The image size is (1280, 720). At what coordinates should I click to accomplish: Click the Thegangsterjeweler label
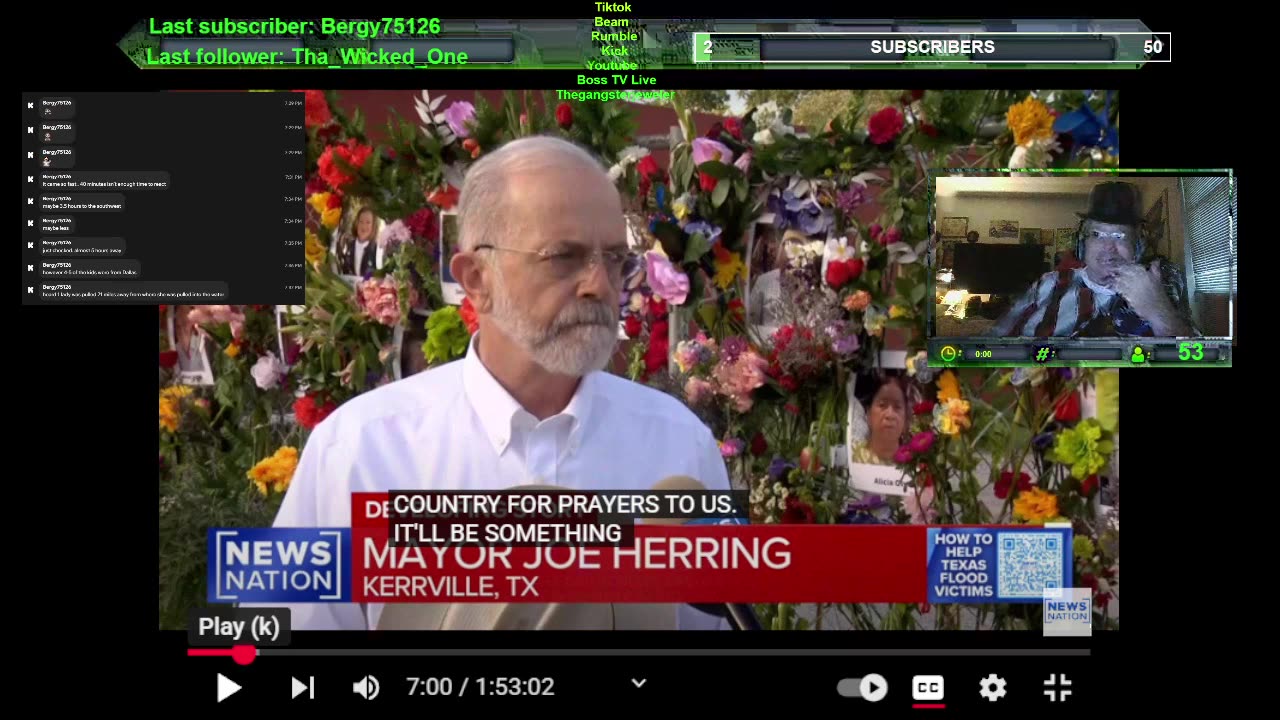615,94
